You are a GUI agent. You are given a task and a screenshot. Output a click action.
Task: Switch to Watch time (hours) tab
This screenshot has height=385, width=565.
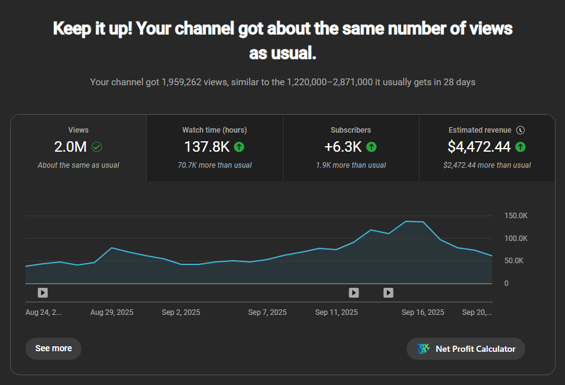(215, 148)
